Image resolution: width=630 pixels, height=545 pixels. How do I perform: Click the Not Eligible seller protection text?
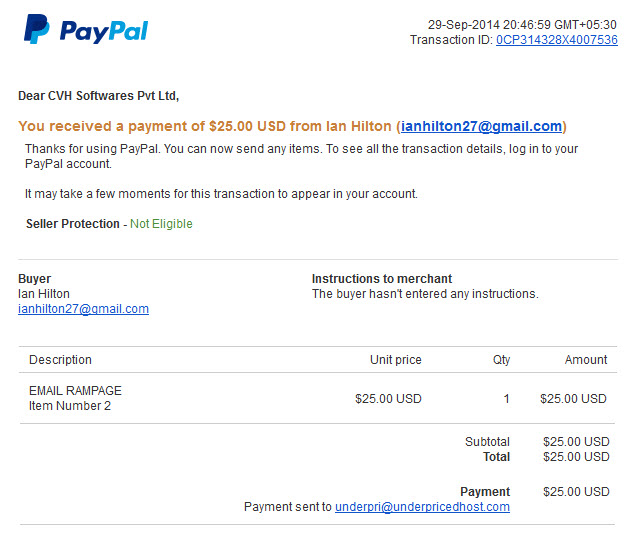(161, 223)
